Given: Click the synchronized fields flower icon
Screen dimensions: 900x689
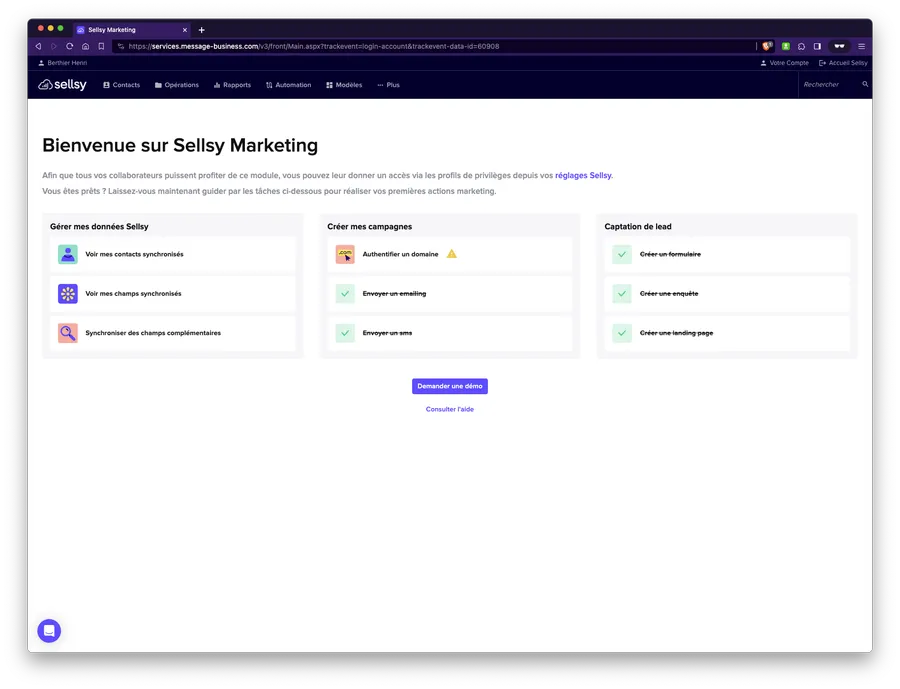Looking at the screenshot, I should [68, 293].
